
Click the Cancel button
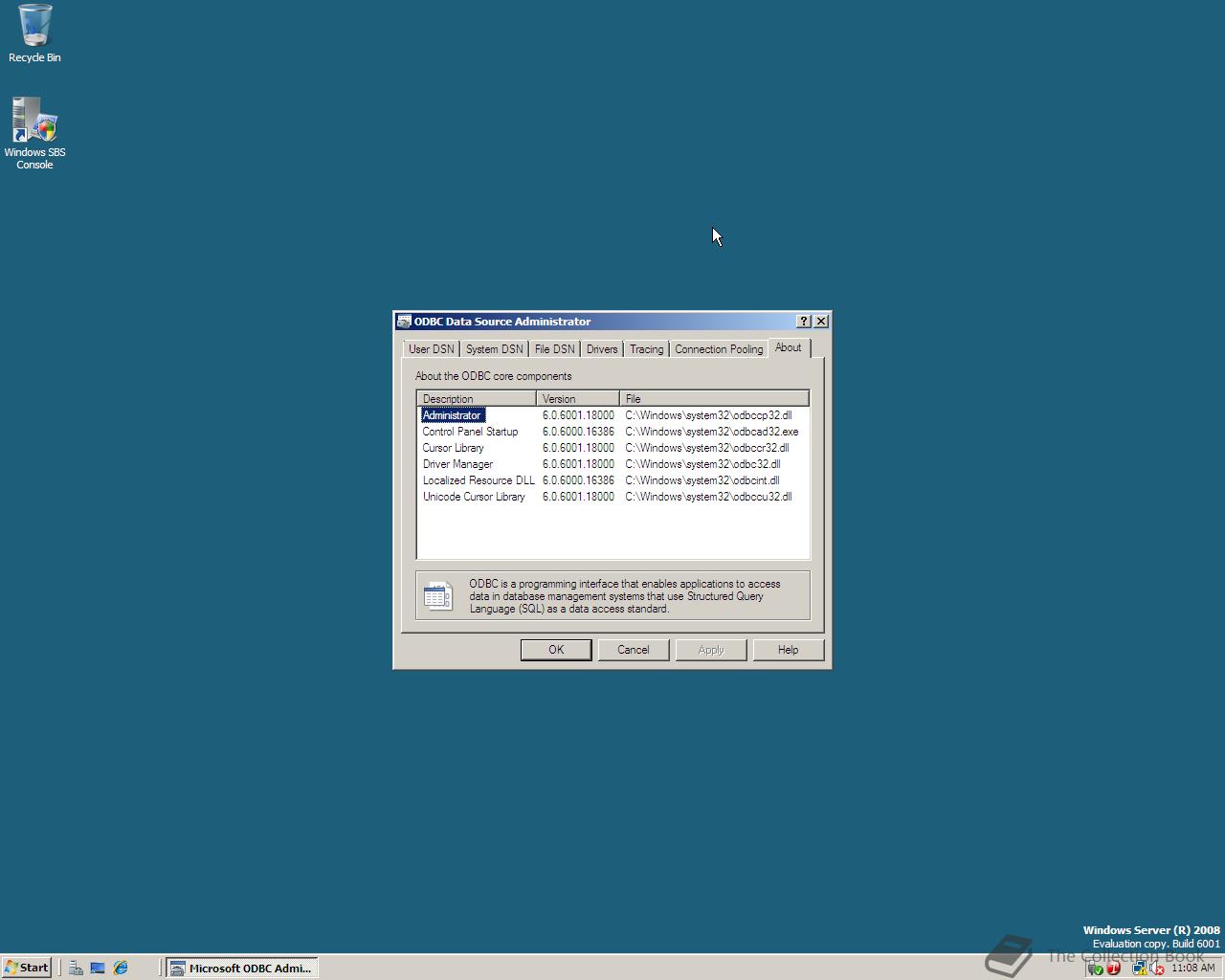pos(634,650)
